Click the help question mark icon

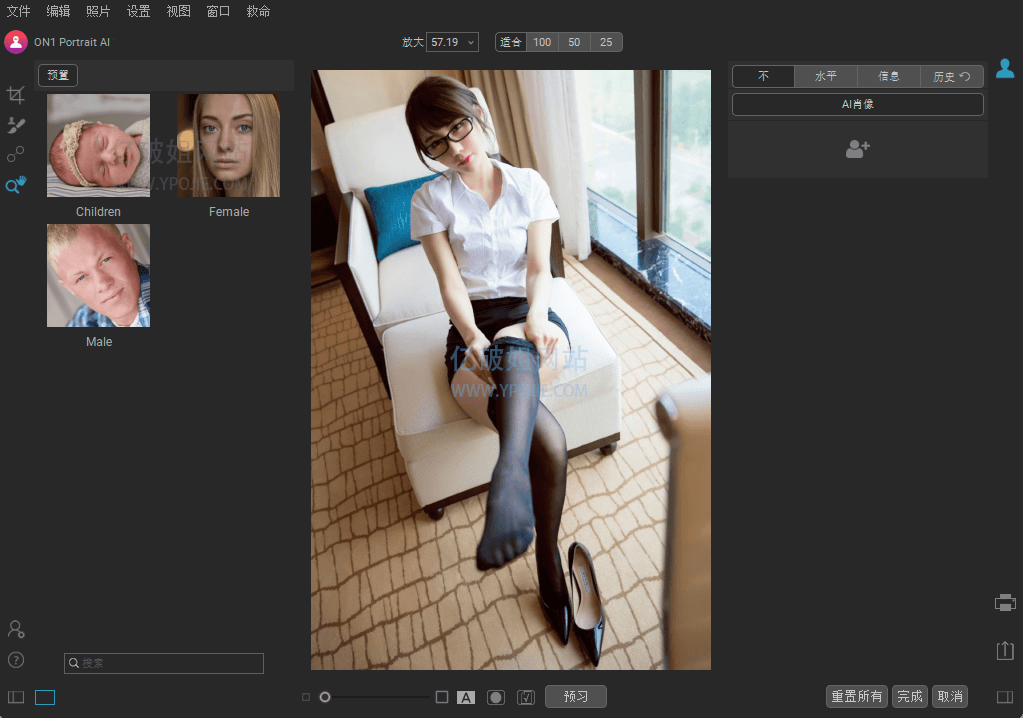click(x=16, y=659)
